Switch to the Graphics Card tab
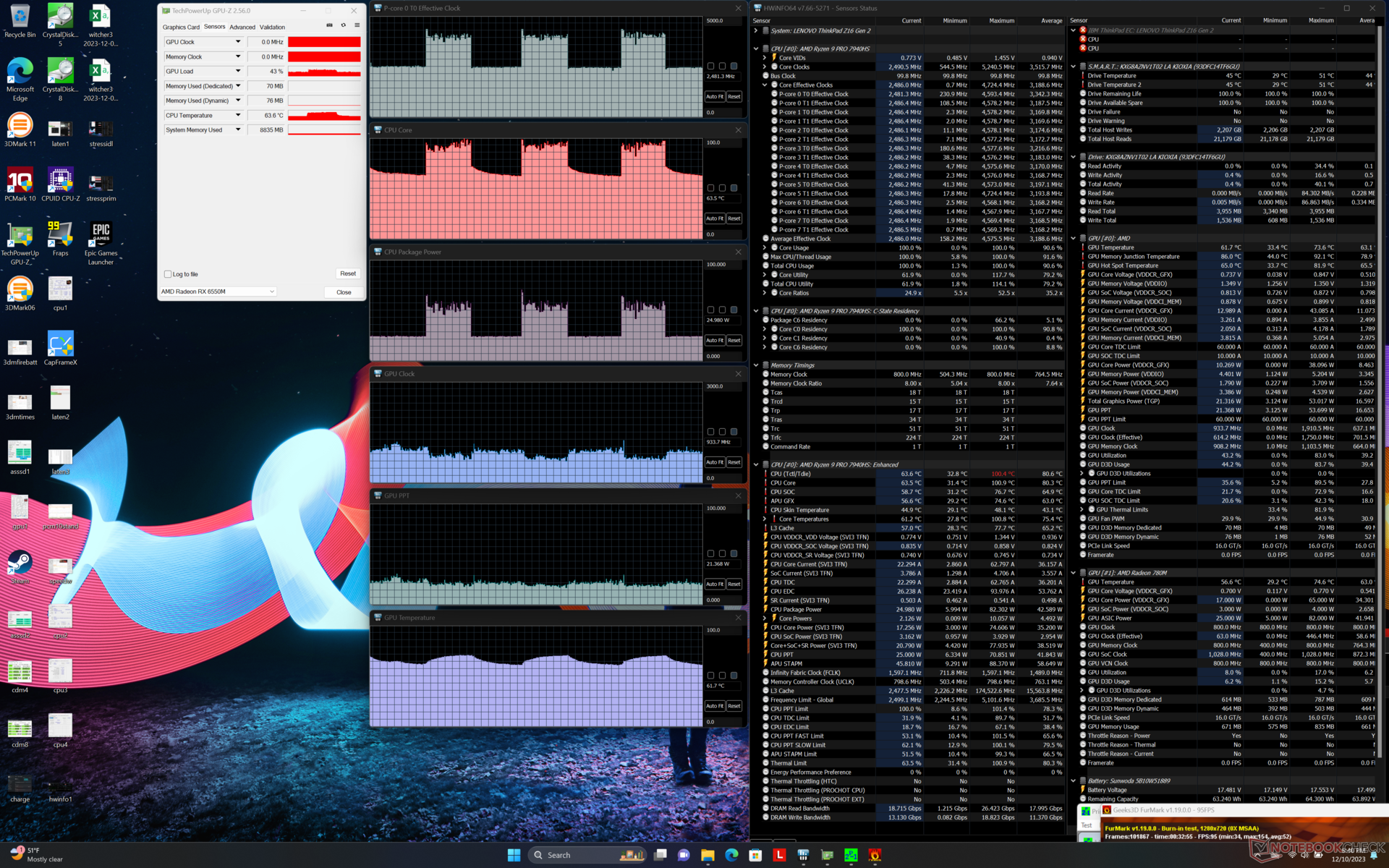This screenshot has height=868, width=1389. point(180,27)
